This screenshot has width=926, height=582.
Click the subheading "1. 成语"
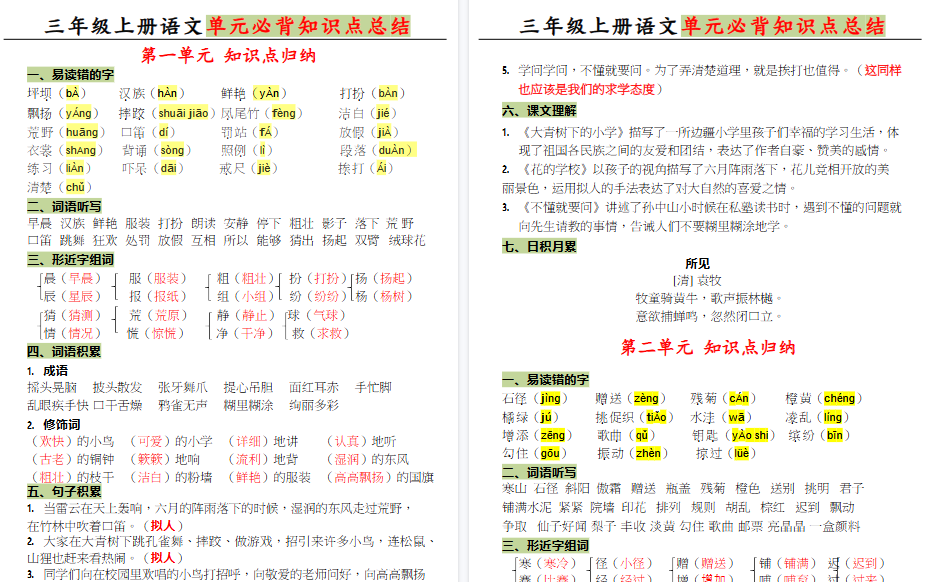47,371
